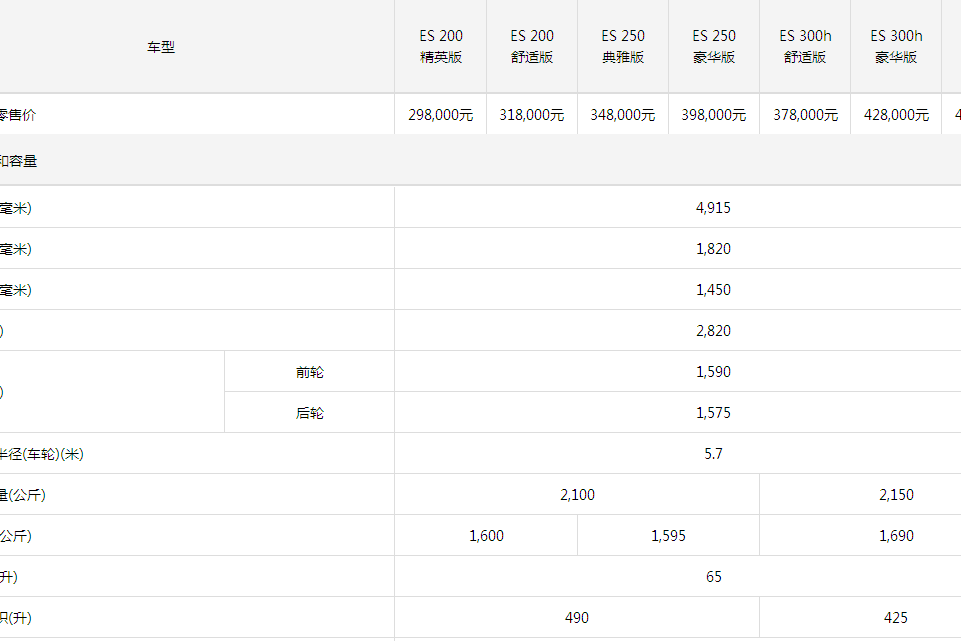The width and height of the screenshot is (961, 641).
Task: Select the ES 200 舒适版 column header
Action: coord(532,47)
